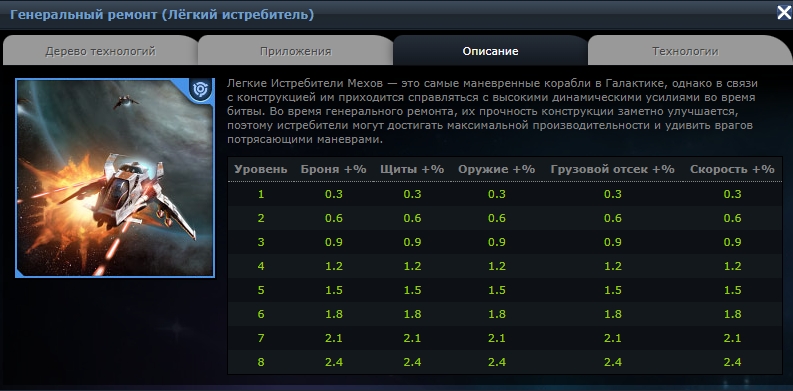Click the Оружие +% column header
Image resolution: width=793 pixels, height=391 pixels.
(497, 169)
